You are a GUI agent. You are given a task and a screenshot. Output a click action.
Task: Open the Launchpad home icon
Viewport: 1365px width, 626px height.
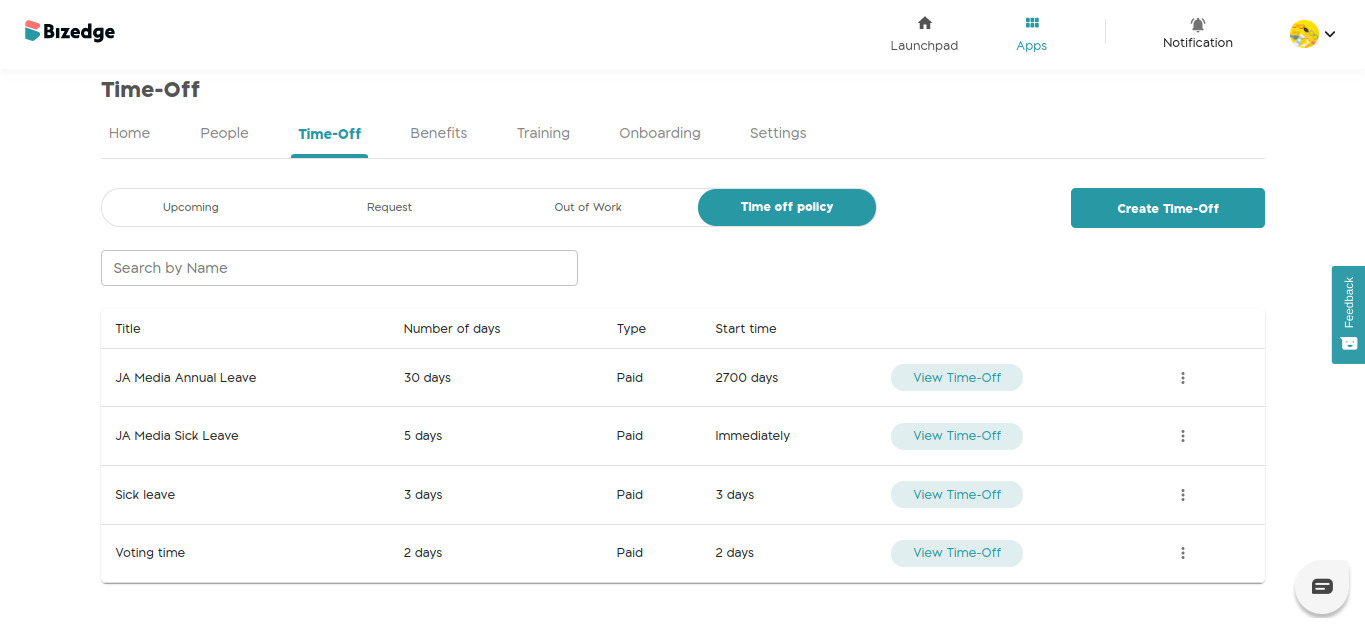click(x=924, y=23)
